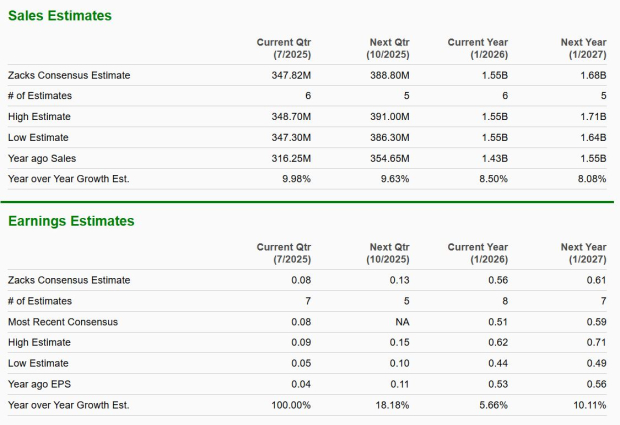Click the 0.71 high EPS estimate
This screenshot has height=425, width=620.
tap(597, 343)
